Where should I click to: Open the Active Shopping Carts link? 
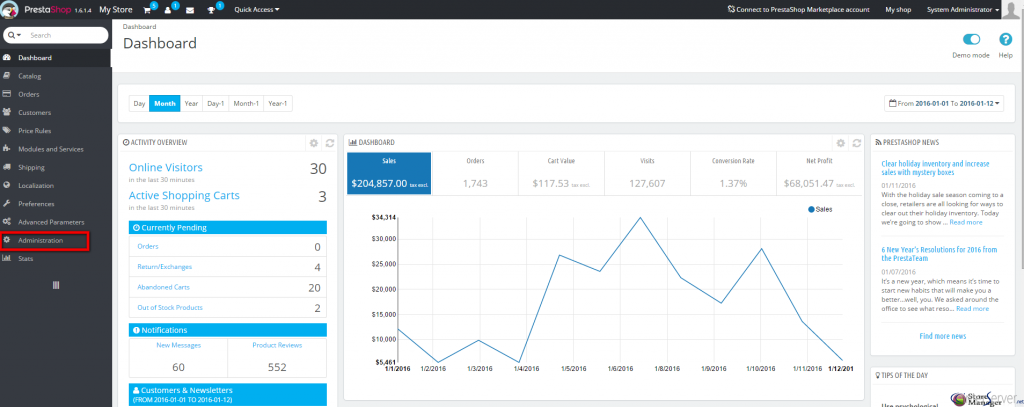pyautogui.click(x=184, y=195)
